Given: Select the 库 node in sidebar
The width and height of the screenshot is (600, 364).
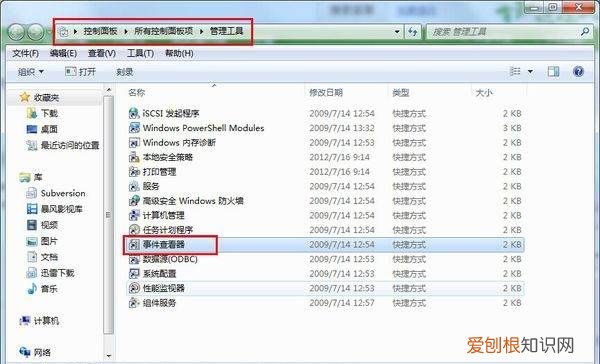Looking at the screenshot, I should (x=38, y=177).
